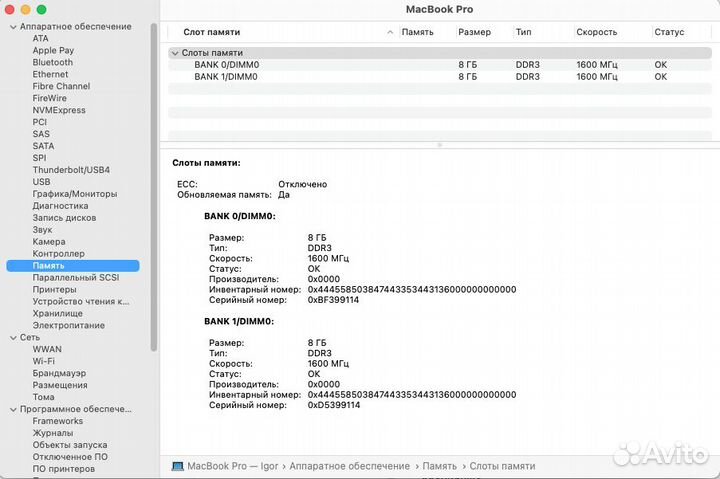This screenshot has height=479, width=720.
Task: Click the MacBook Pro icon in path bar
Action: [x=178, y=466]
